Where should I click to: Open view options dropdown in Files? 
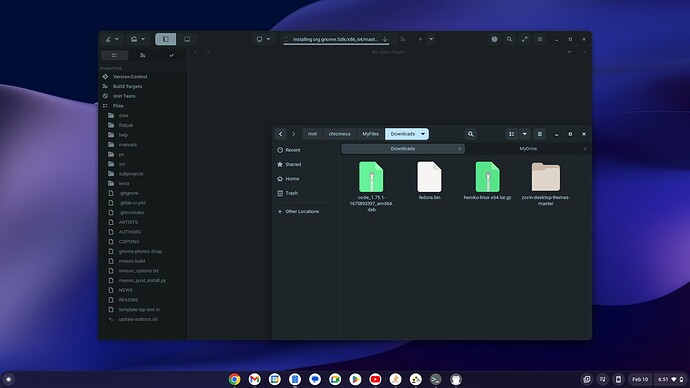525,134
